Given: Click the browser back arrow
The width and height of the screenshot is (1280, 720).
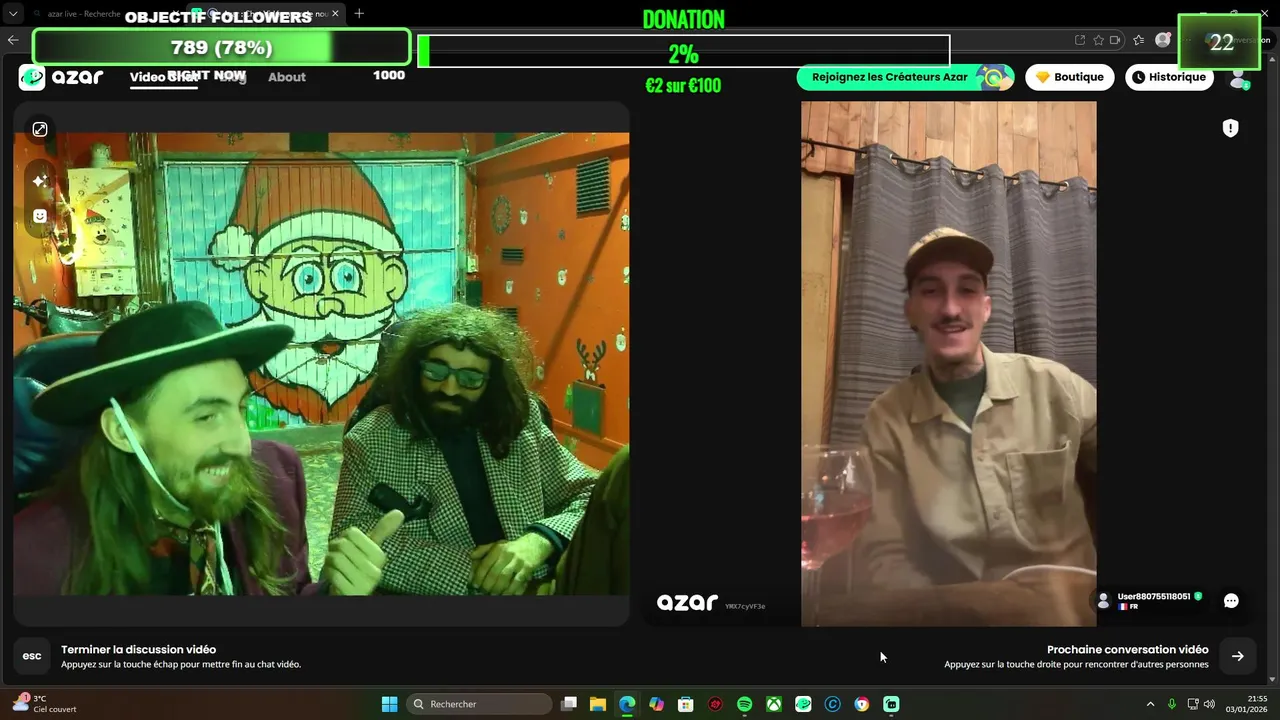Looking at the screenshot, I should [13, 40].
